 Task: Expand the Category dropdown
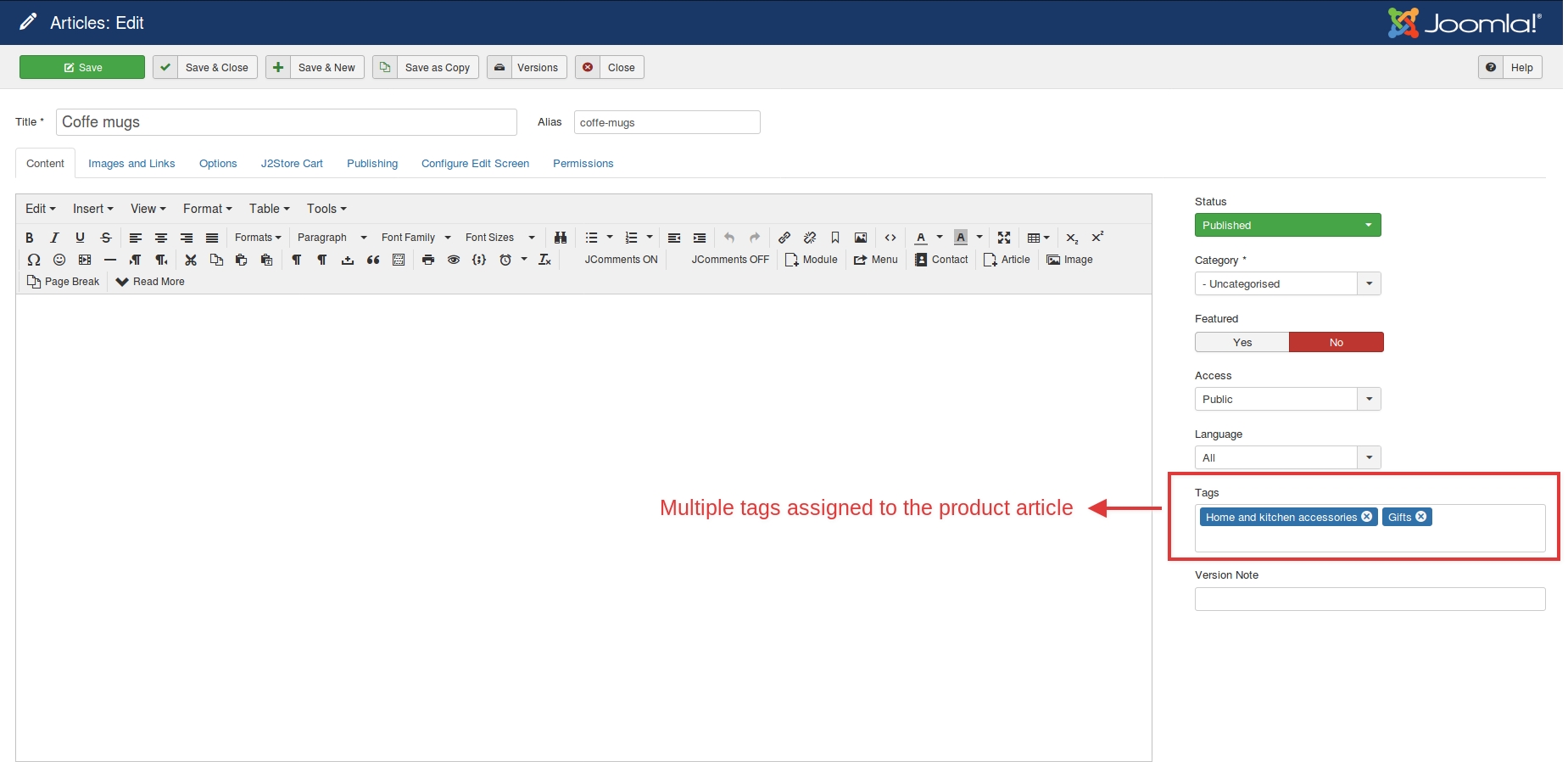[1369, 283]
